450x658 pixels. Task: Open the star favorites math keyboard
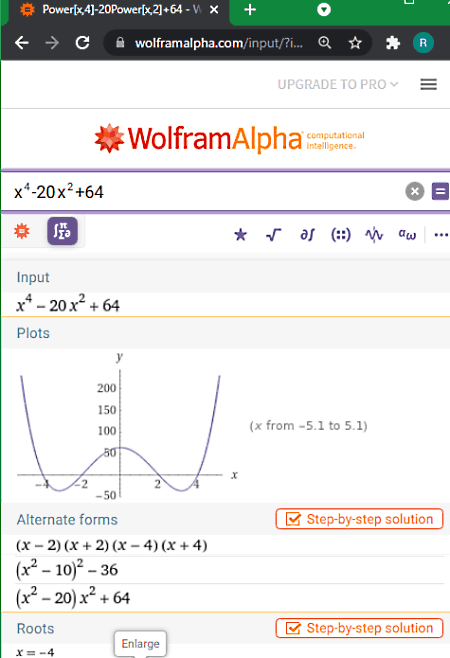[x=241, y=235]
